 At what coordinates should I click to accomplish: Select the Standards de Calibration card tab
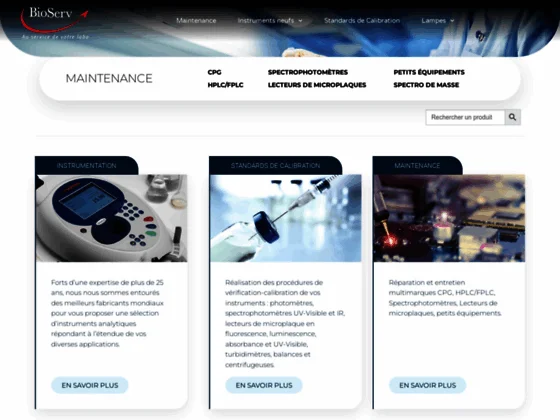[x=275, y=165]
